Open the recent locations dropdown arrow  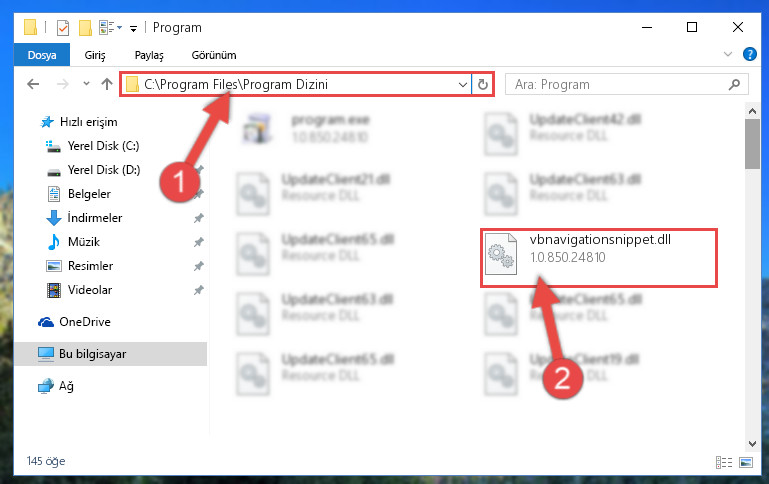86,84
